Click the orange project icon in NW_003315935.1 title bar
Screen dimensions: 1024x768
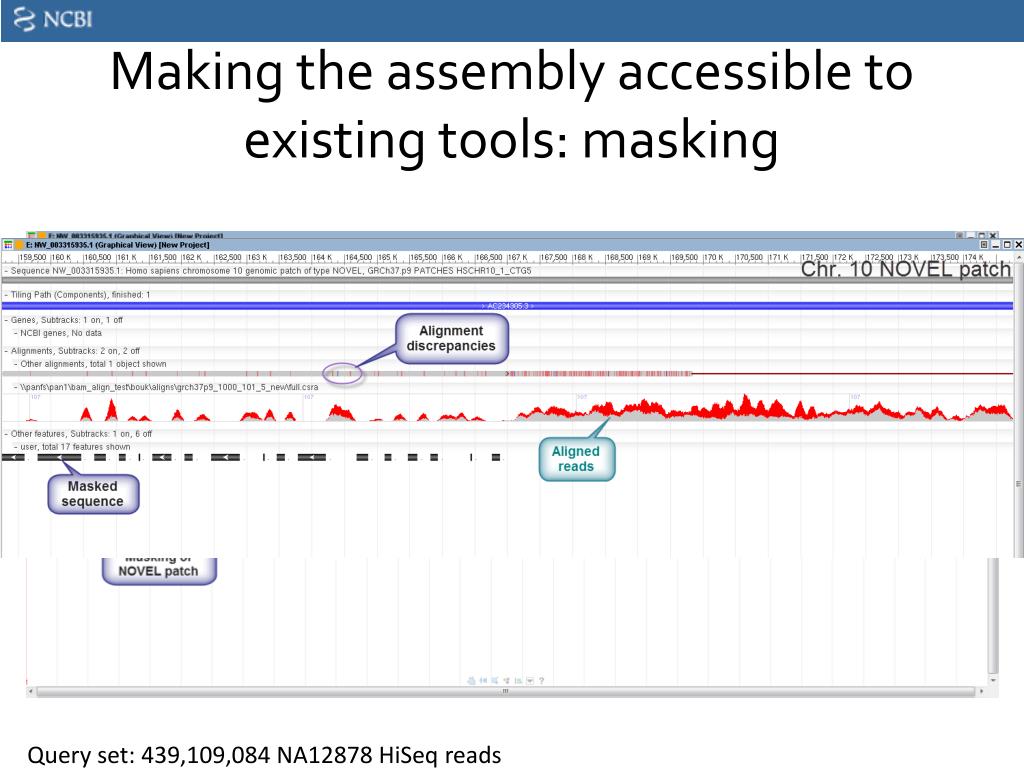point(20,245)
